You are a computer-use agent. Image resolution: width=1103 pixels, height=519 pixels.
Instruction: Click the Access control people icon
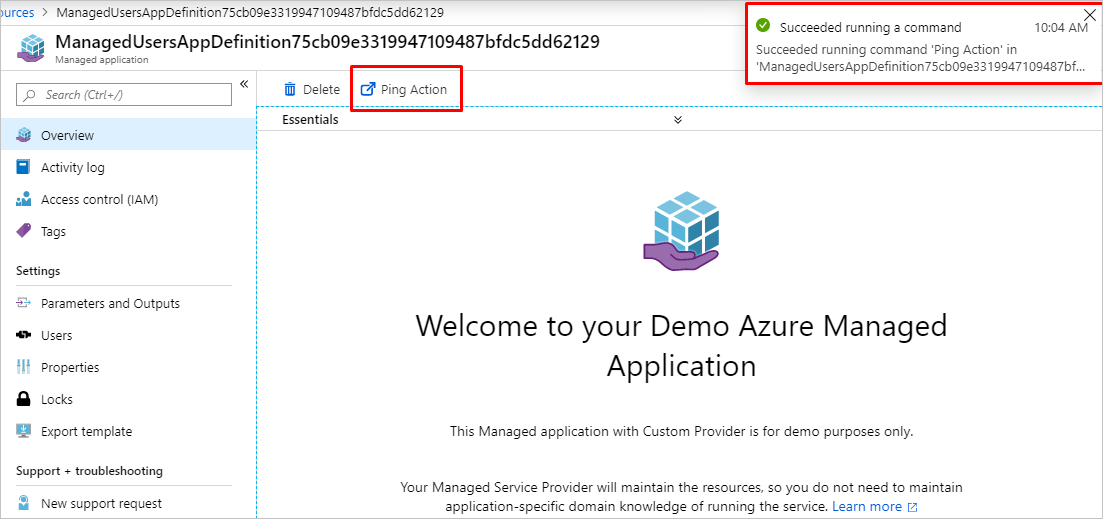coord(24,199)
